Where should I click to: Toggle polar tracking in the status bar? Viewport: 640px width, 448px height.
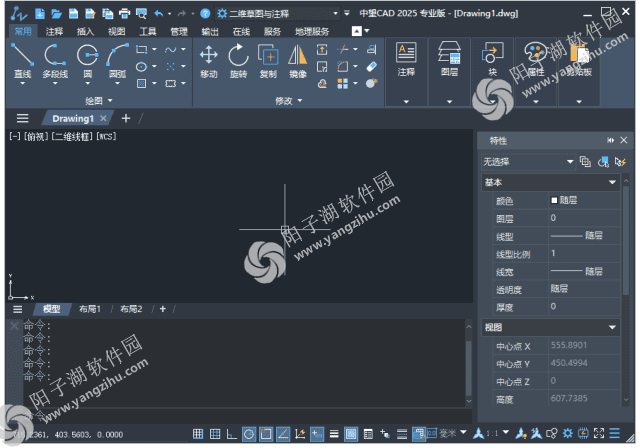pyautogui.click(x=249, y=434)
